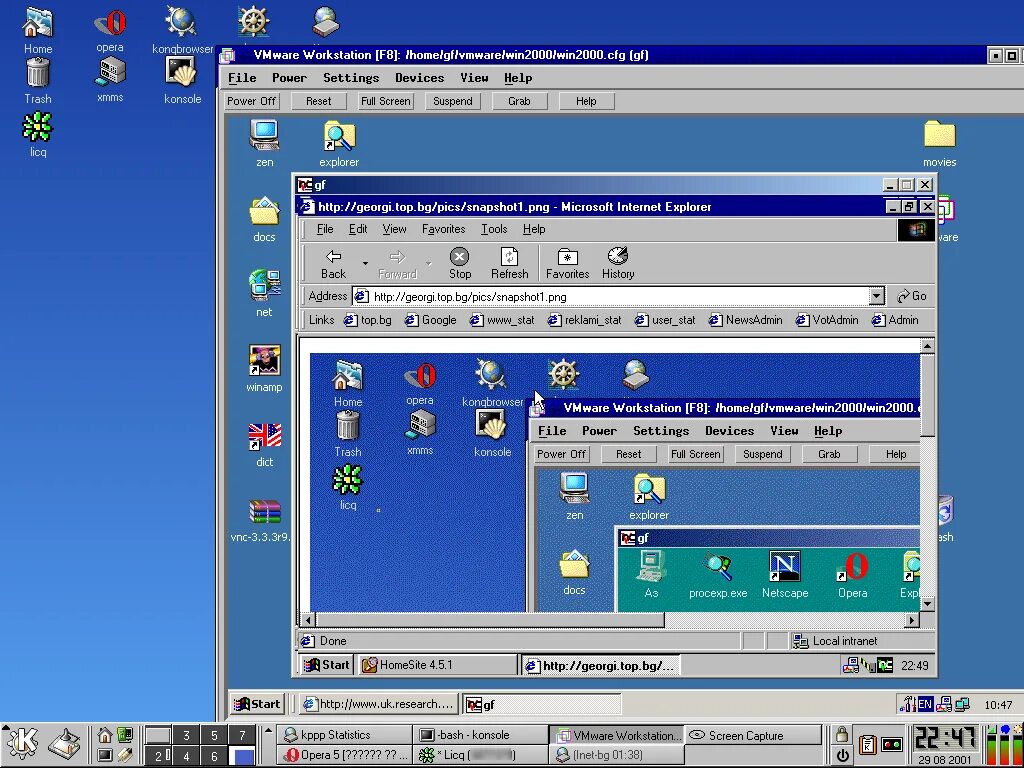This screenshot has width=1024, height=768.
Task: Click IE horizontal scrollbar thumb
Action: point(491,619)
